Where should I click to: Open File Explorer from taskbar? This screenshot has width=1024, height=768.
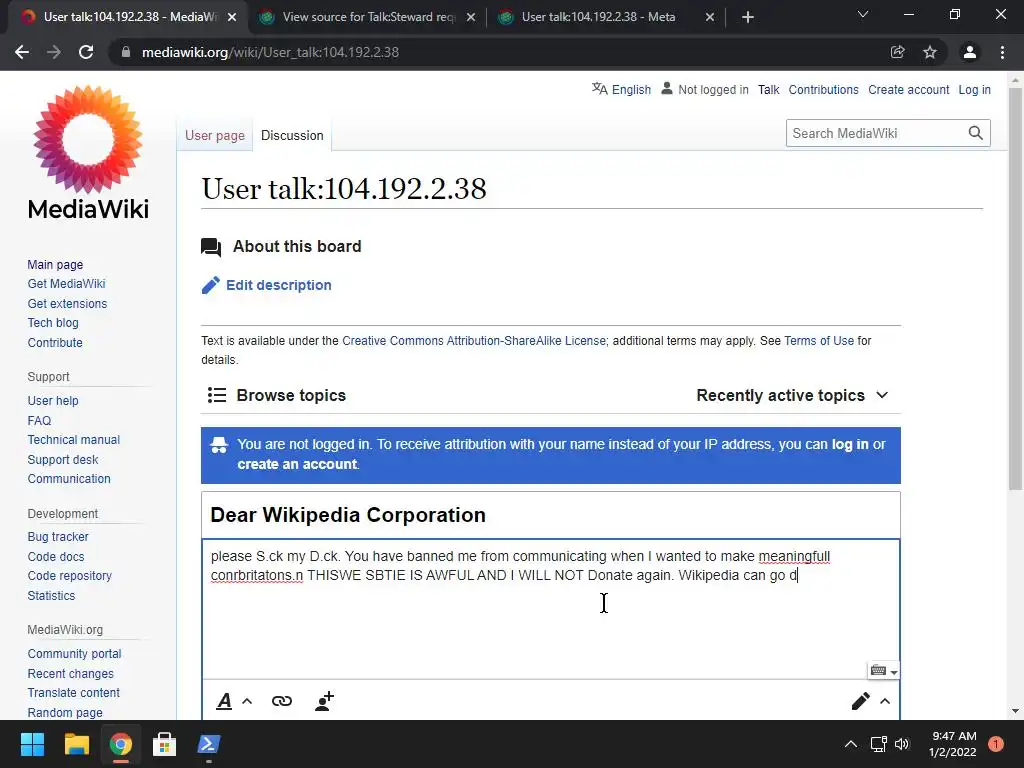[76, 744]
